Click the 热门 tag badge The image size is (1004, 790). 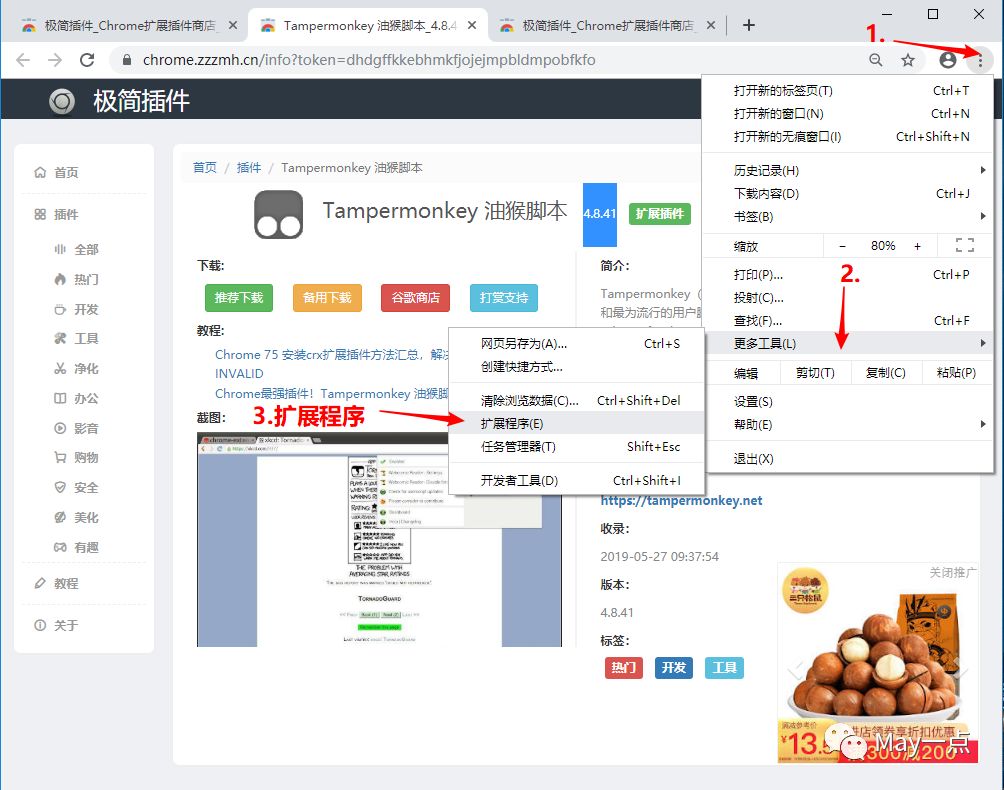[x=624, y=668]
